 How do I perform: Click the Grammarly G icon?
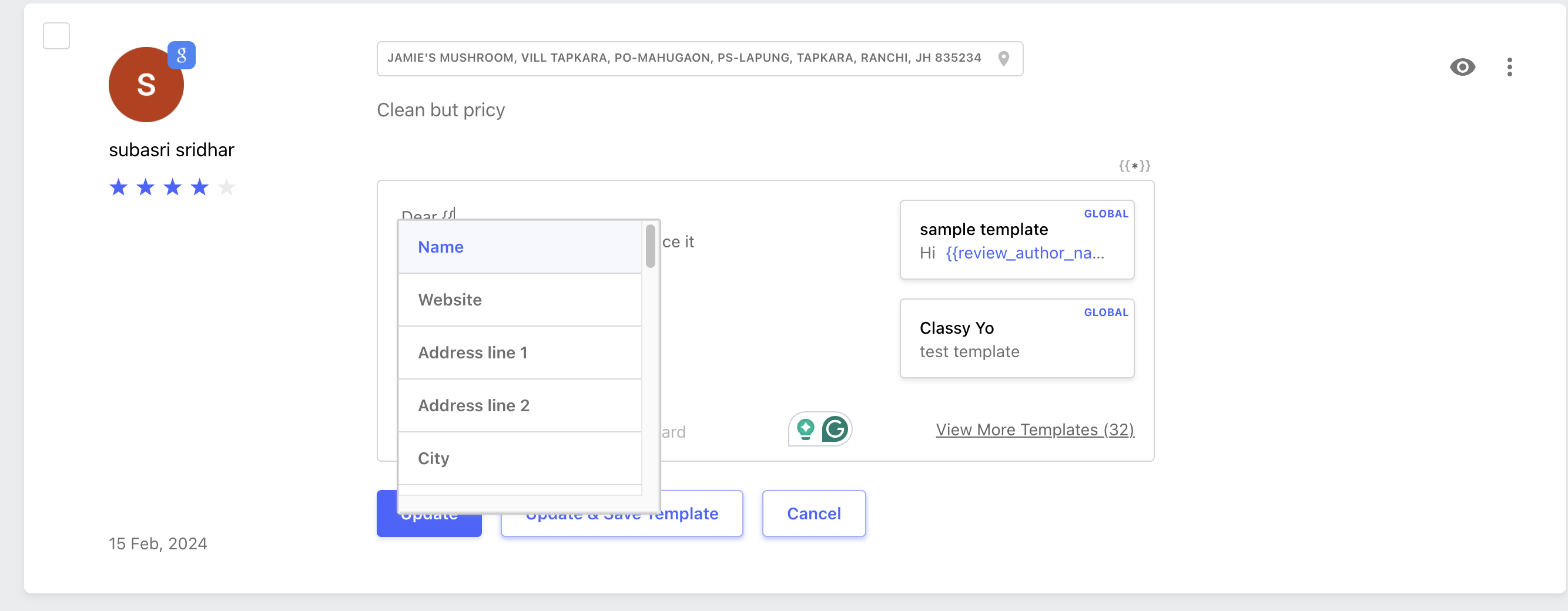point(835,429)
